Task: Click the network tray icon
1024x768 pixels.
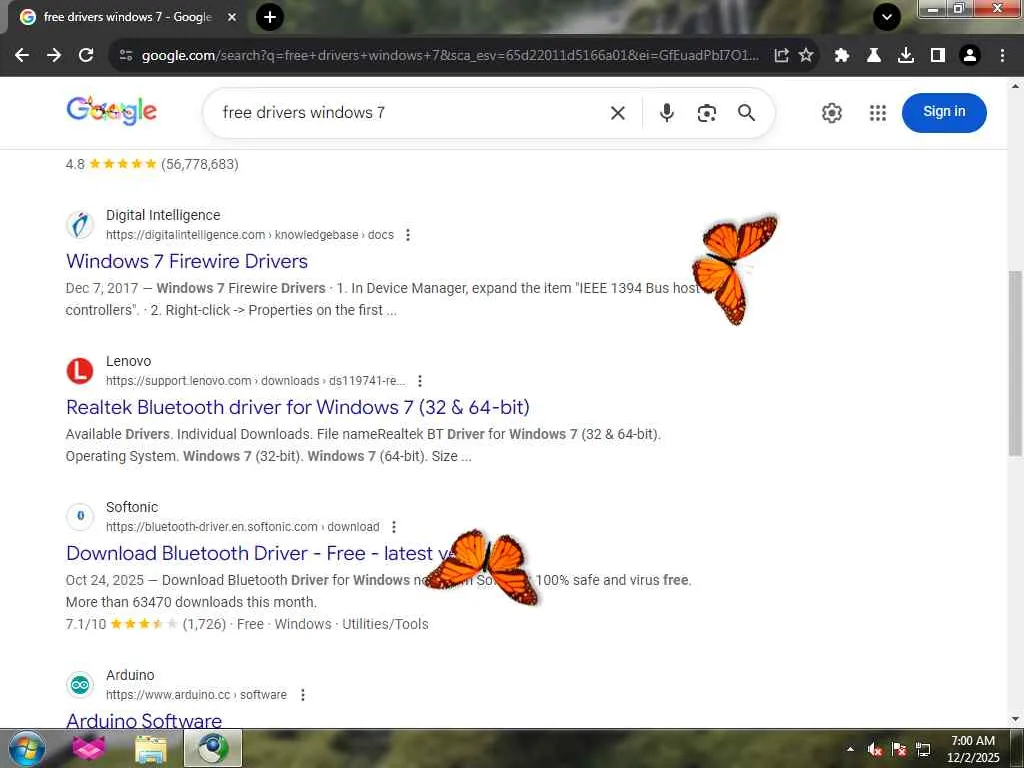Action: [x=923, y=750]
